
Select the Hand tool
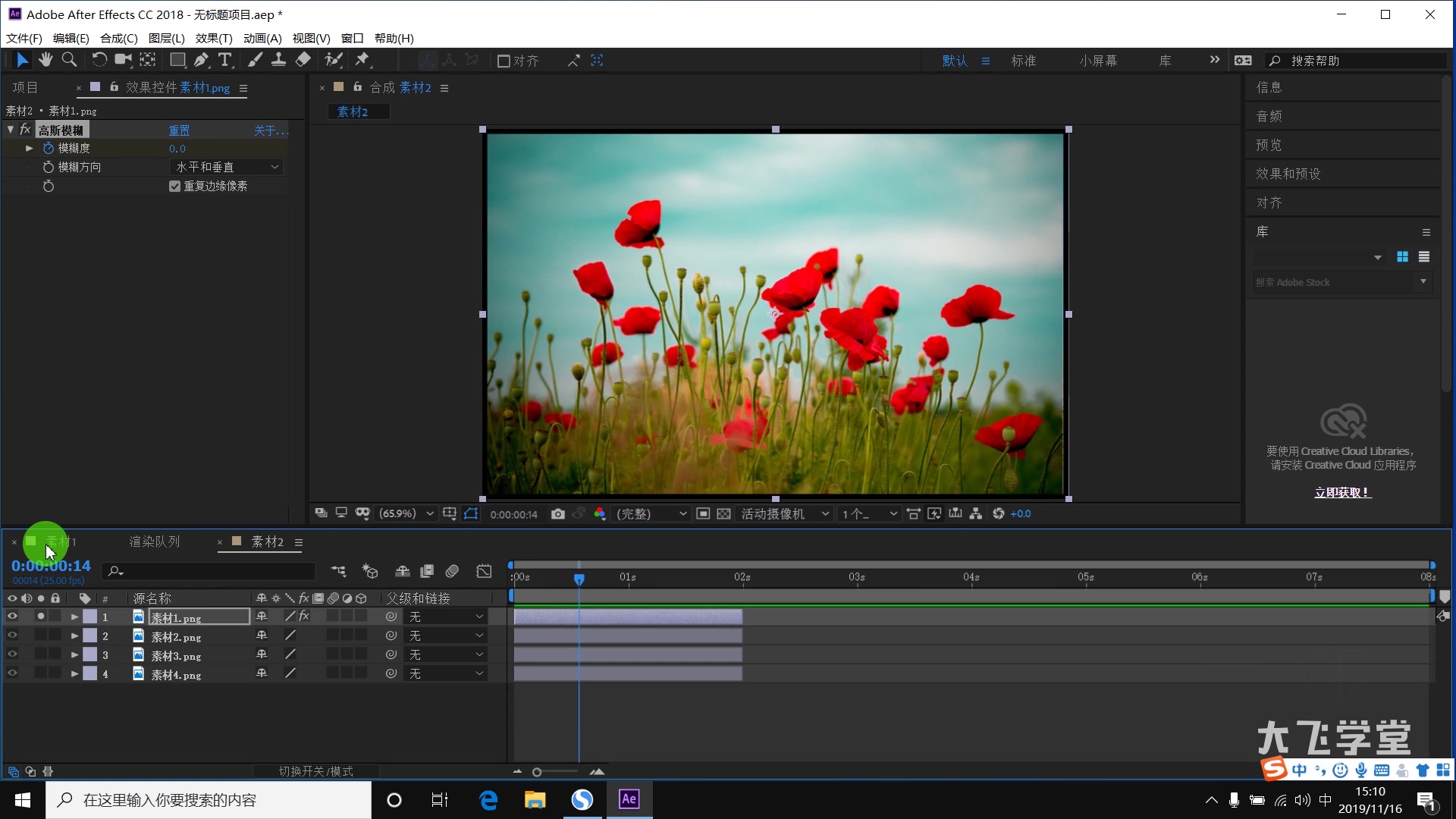[x=45, y=60]
